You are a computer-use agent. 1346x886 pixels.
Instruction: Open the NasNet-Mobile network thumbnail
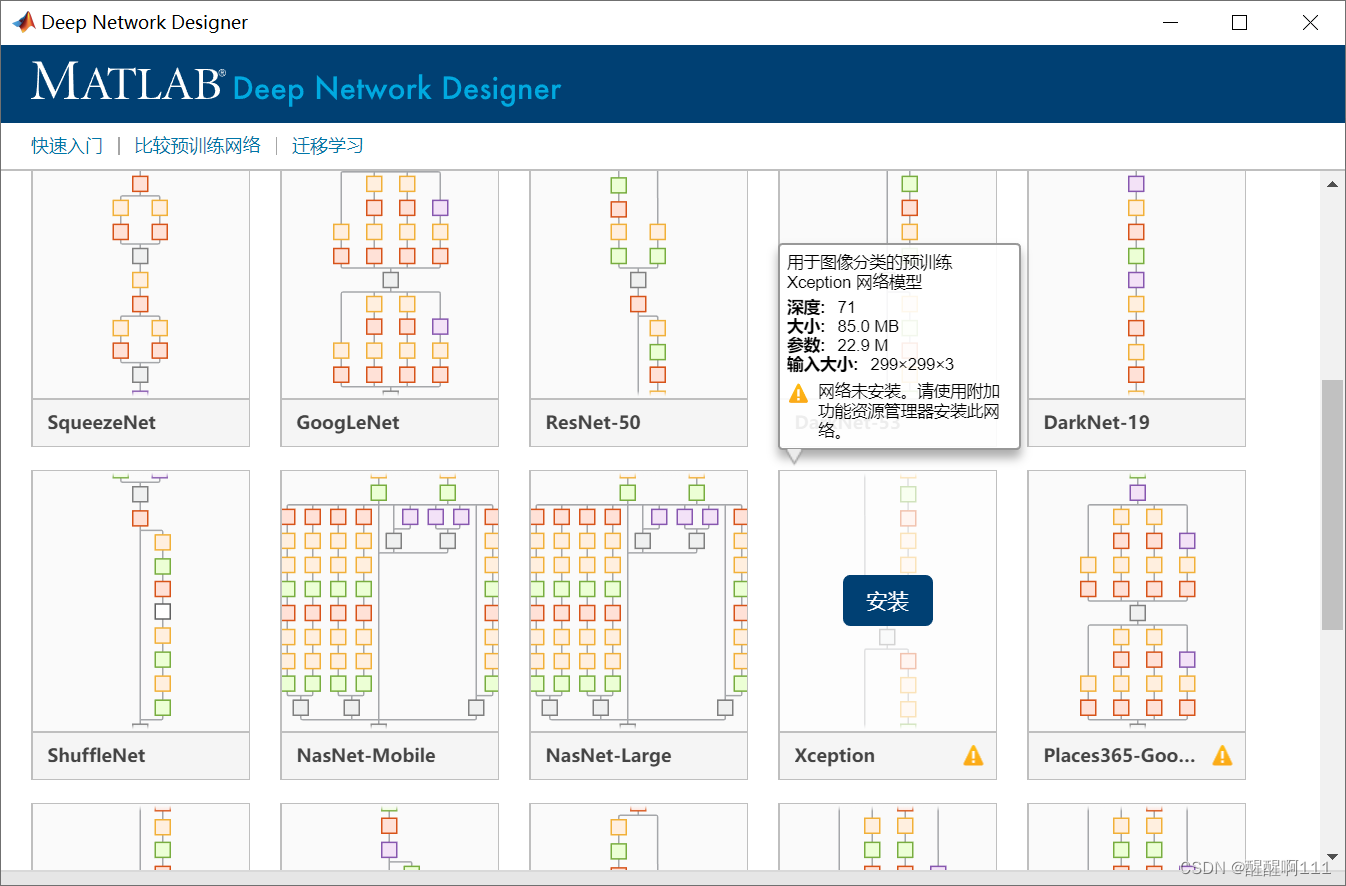coord(389,600)
